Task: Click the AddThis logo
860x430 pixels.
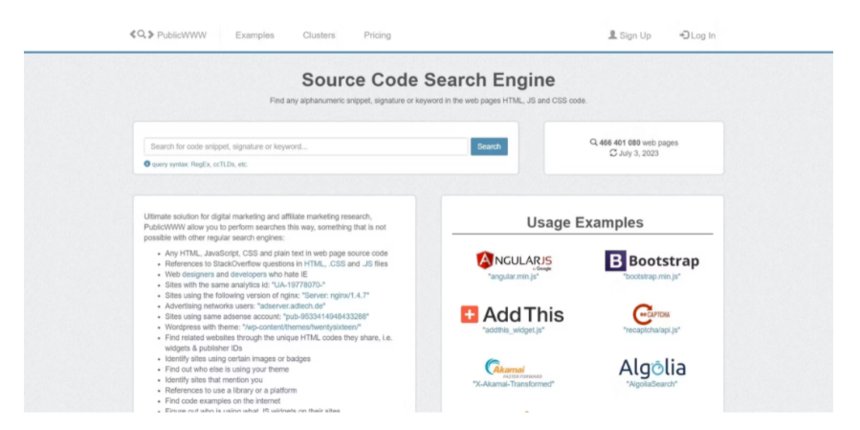Action: tap(512, 314)
